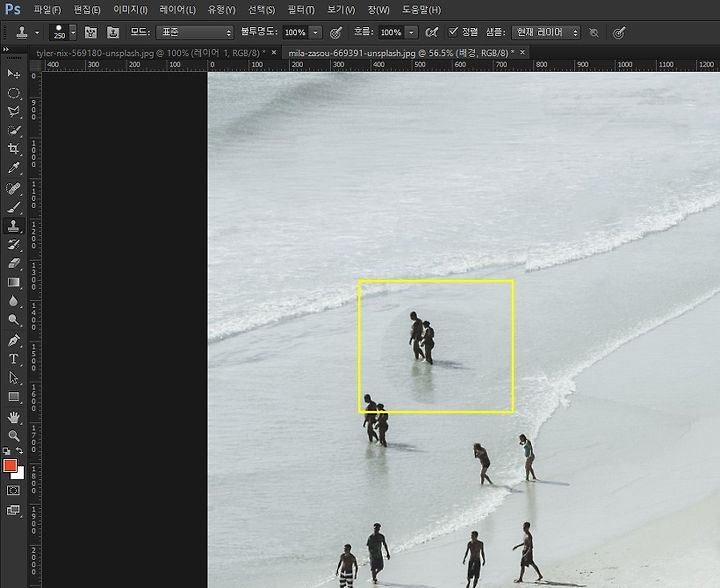Toggle pressure for opacity
Viewport: 720px width, 588px height.
[x=336, y=32]
